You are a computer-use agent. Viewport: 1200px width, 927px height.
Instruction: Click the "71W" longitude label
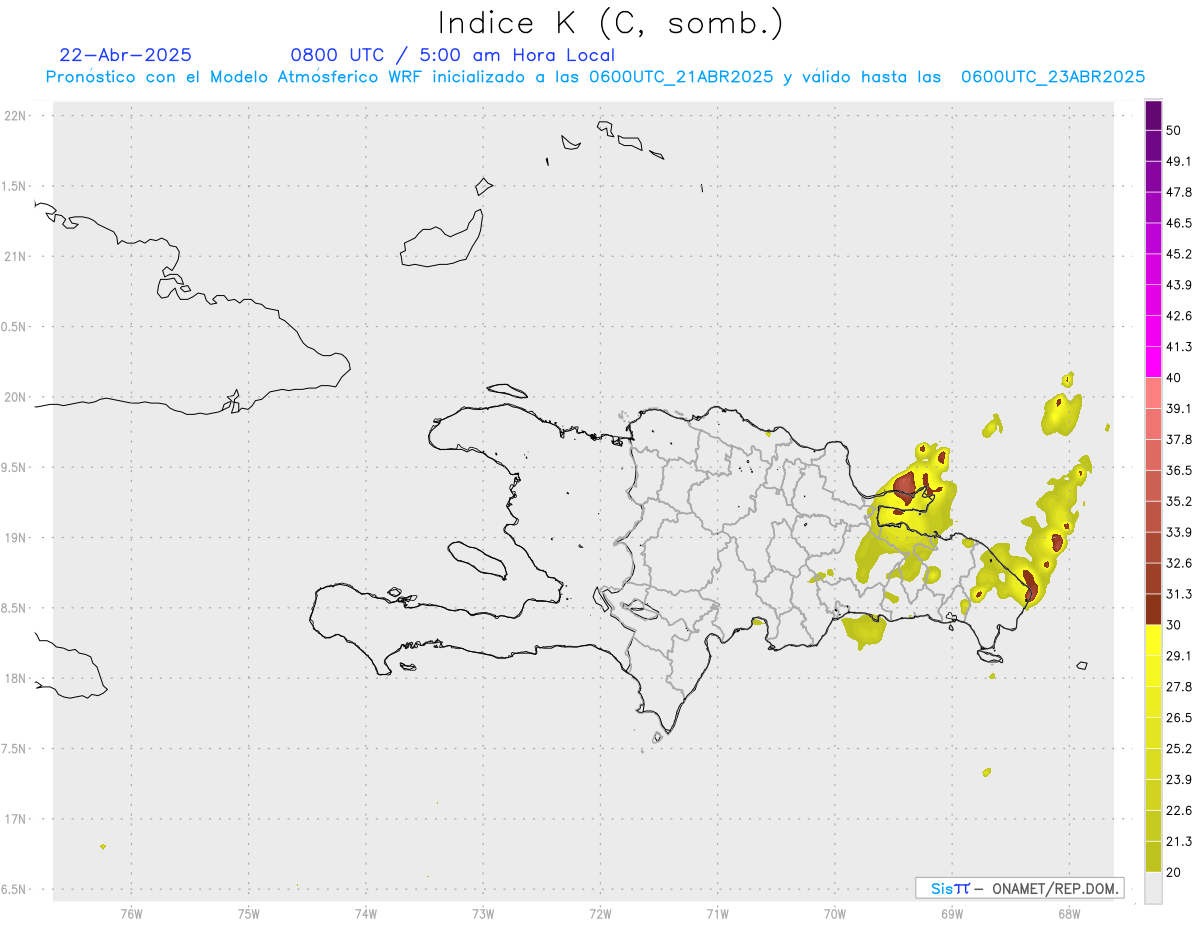click(x=717, y=913)
